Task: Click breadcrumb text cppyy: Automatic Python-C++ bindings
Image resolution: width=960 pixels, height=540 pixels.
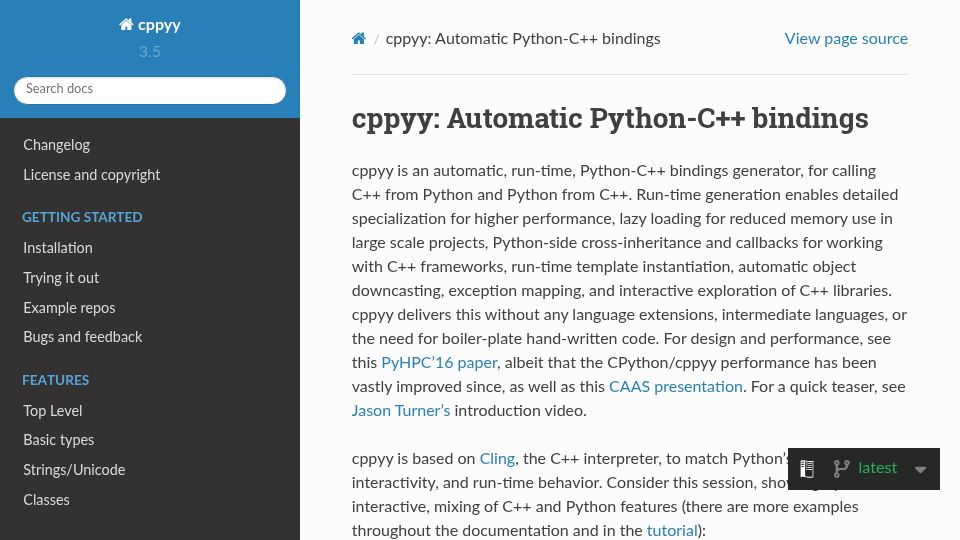Action: coord(523,39)
